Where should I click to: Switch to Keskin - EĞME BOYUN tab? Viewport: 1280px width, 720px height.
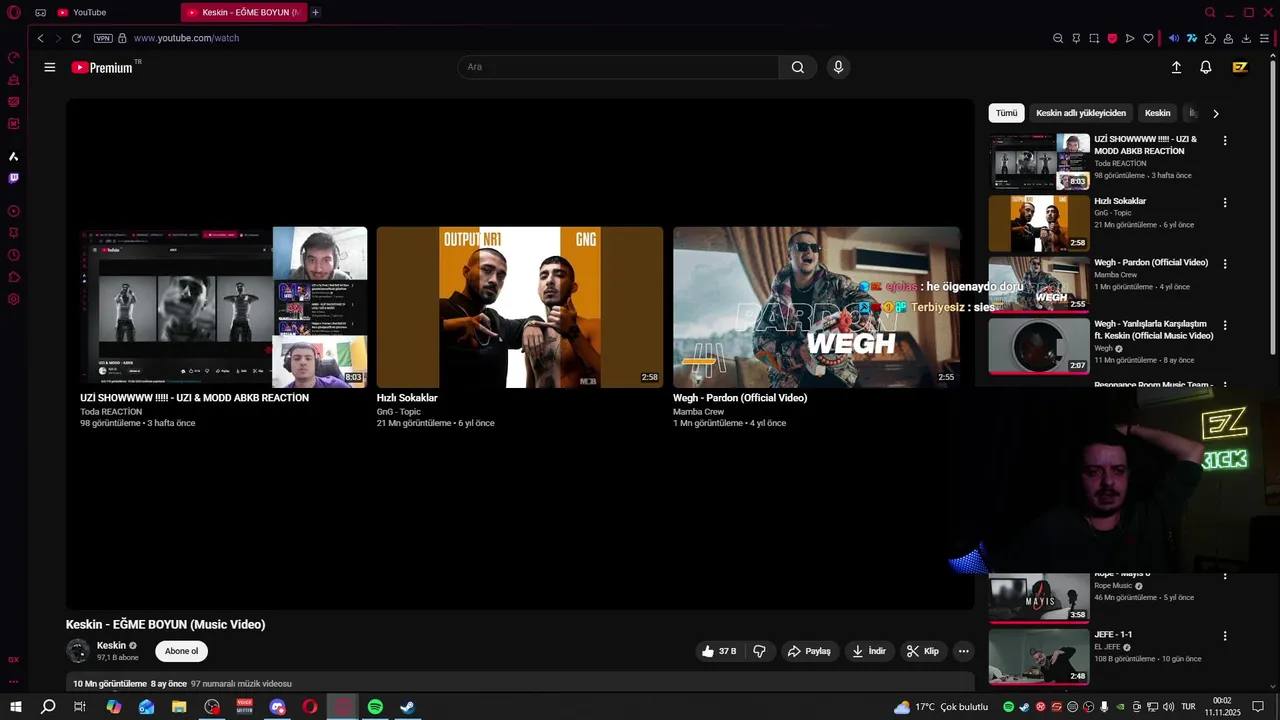tap(244, 12)
